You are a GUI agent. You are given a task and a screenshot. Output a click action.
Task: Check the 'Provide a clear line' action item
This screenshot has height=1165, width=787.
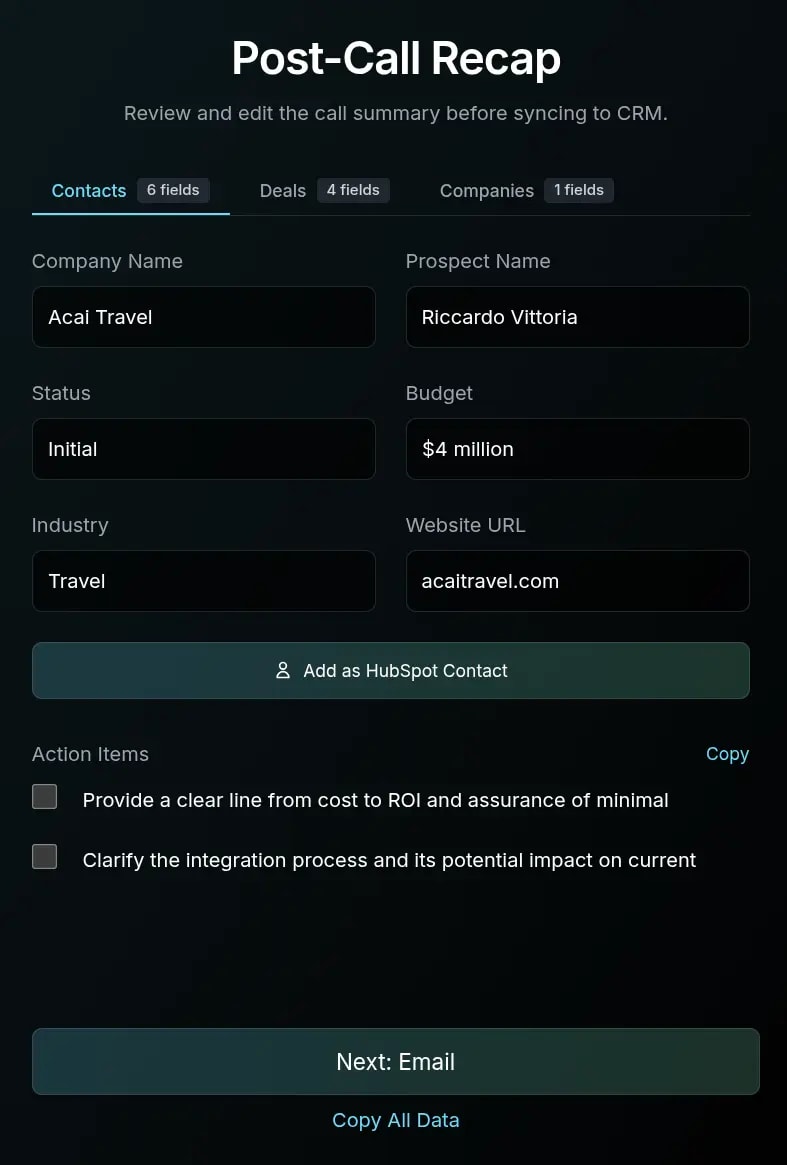tap(44, 797)
